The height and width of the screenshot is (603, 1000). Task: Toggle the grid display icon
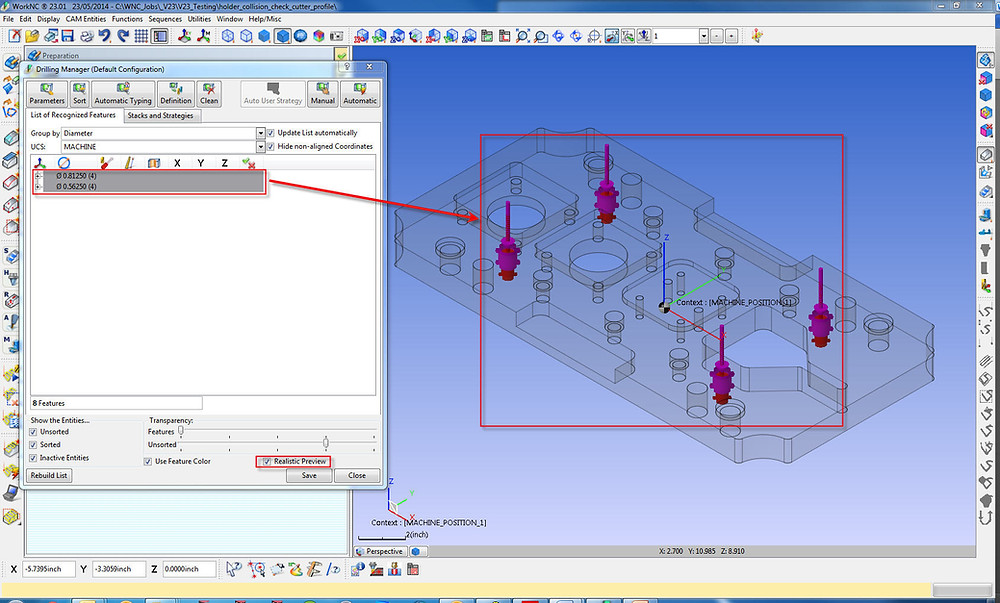coord(141,36)
